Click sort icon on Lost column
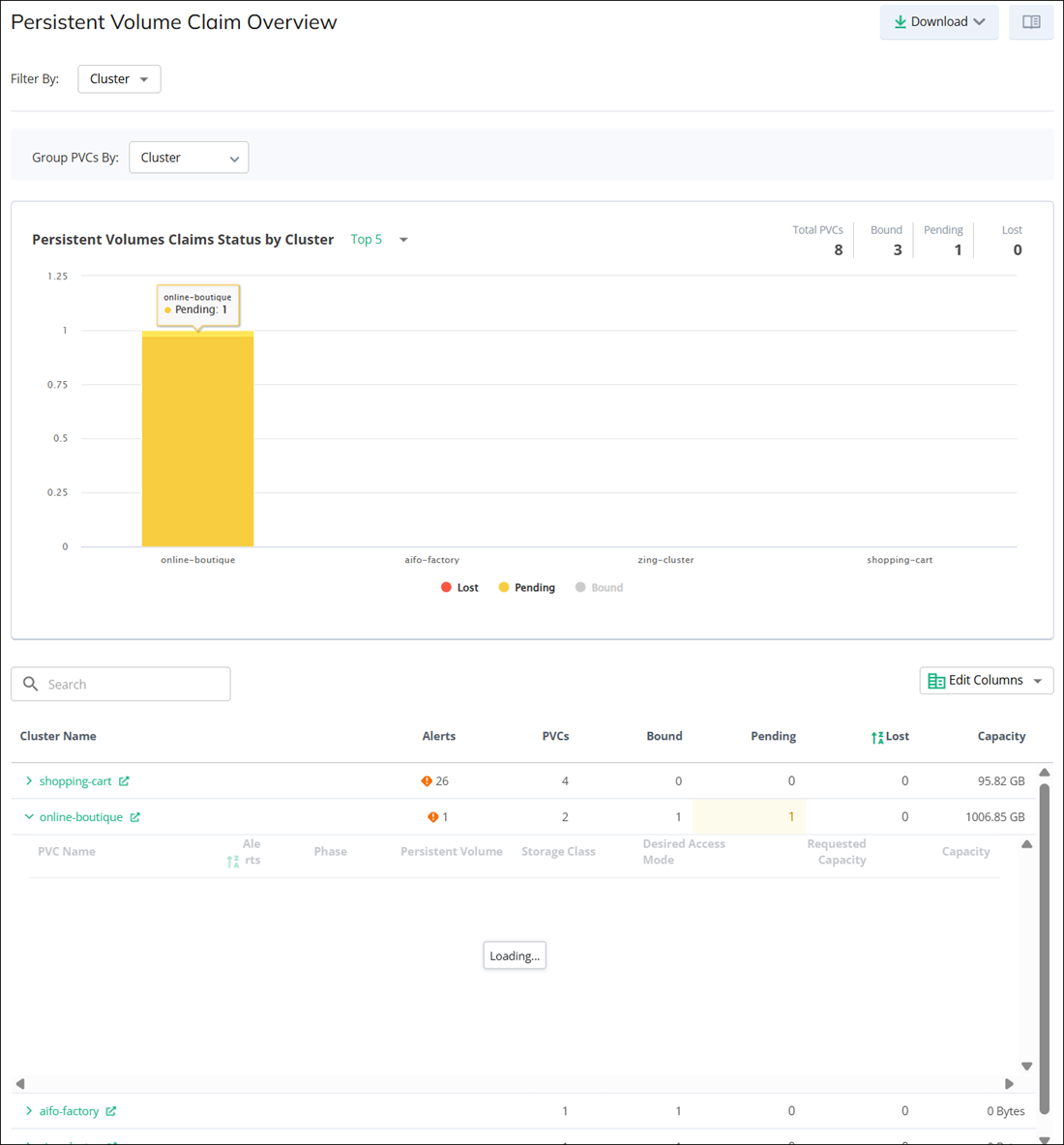 pos(877,738)
